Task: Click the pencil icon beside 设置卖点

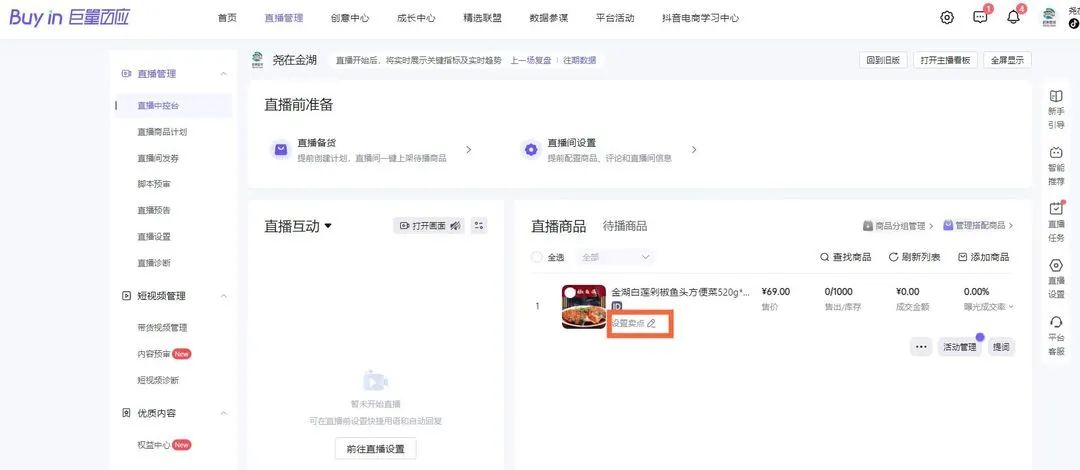Action: coord(652,323)
